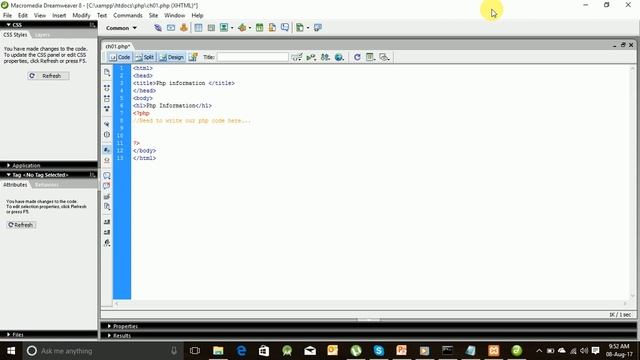Click the Date insert icon
The image size is (640, 360).
pos(259,28)
